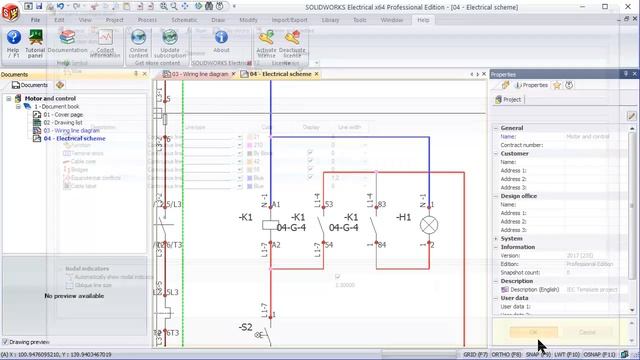
Task: Click the Redo arrow icon
Action: [x=76, y=6]
